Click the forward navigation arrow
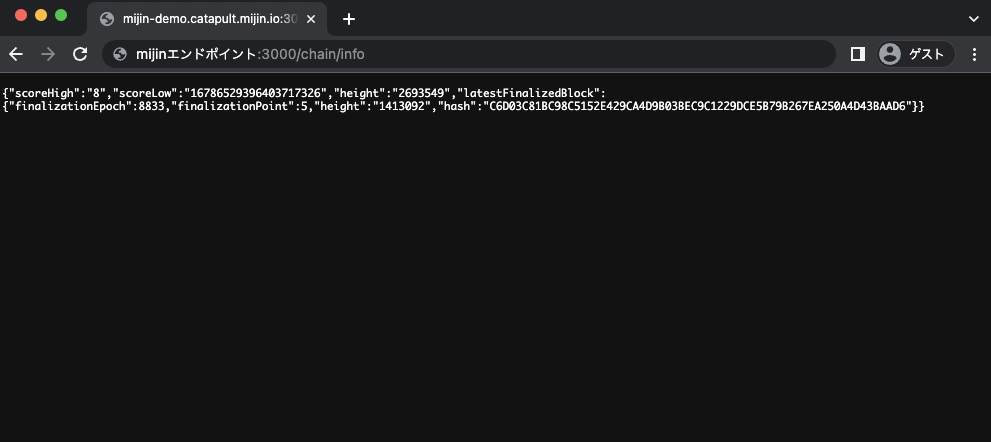The height and width of the screenshot is (442, 991). (x=47, y=54)
